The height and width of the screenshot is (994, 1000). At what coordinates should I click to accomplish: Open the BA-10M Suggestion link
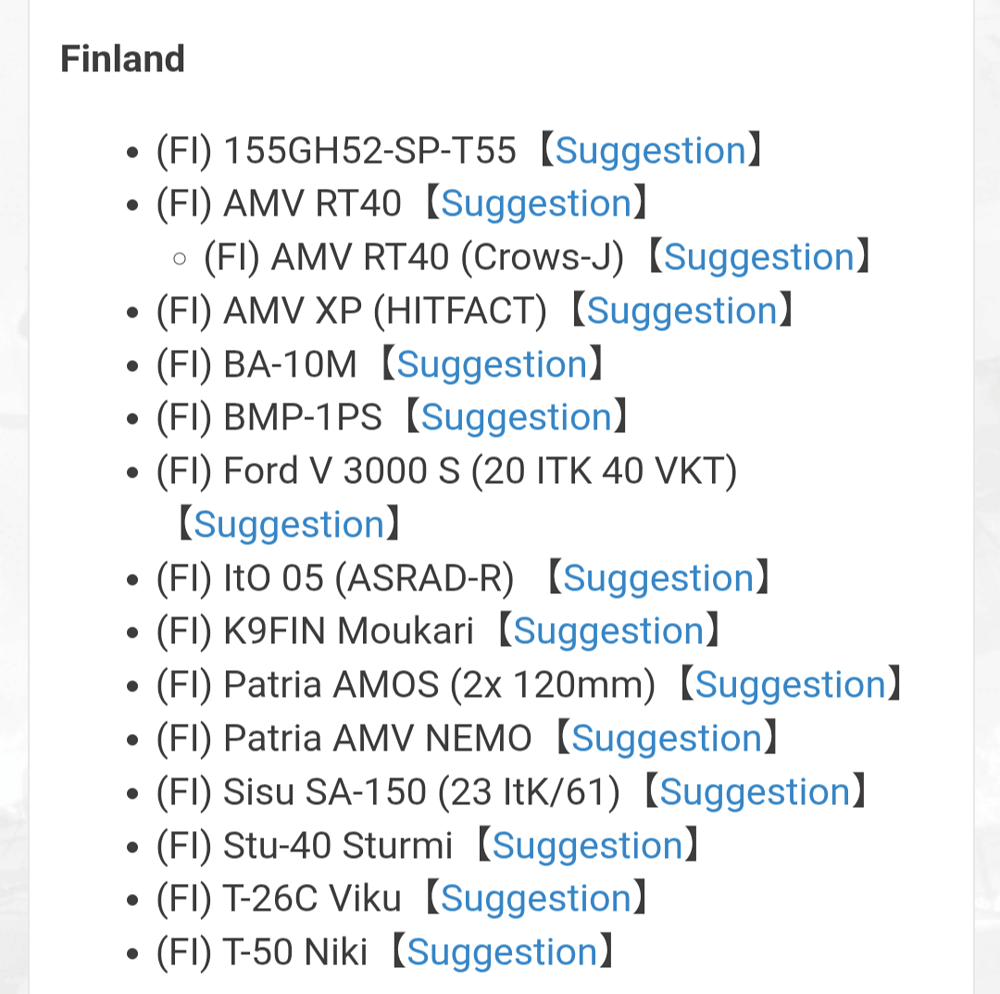492,365
